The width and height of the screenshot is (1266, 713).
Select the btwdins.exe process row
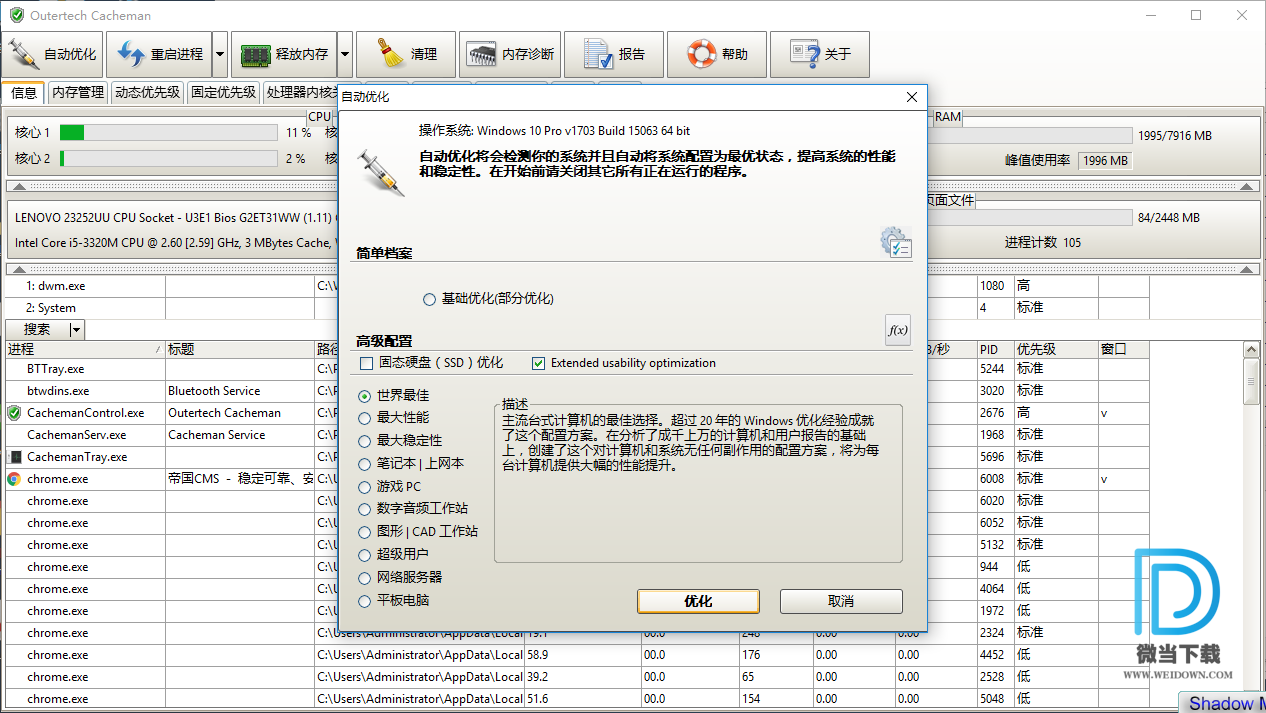[x=577, y=391]
